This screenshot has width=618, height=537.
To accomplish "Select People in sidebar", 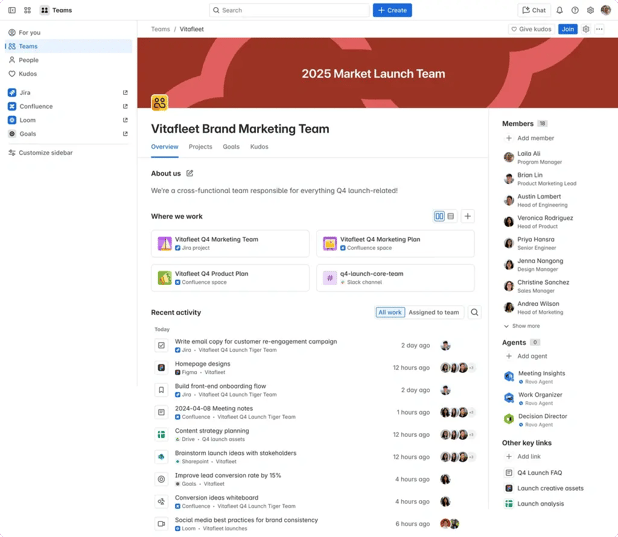I will [x=69, y=60].
